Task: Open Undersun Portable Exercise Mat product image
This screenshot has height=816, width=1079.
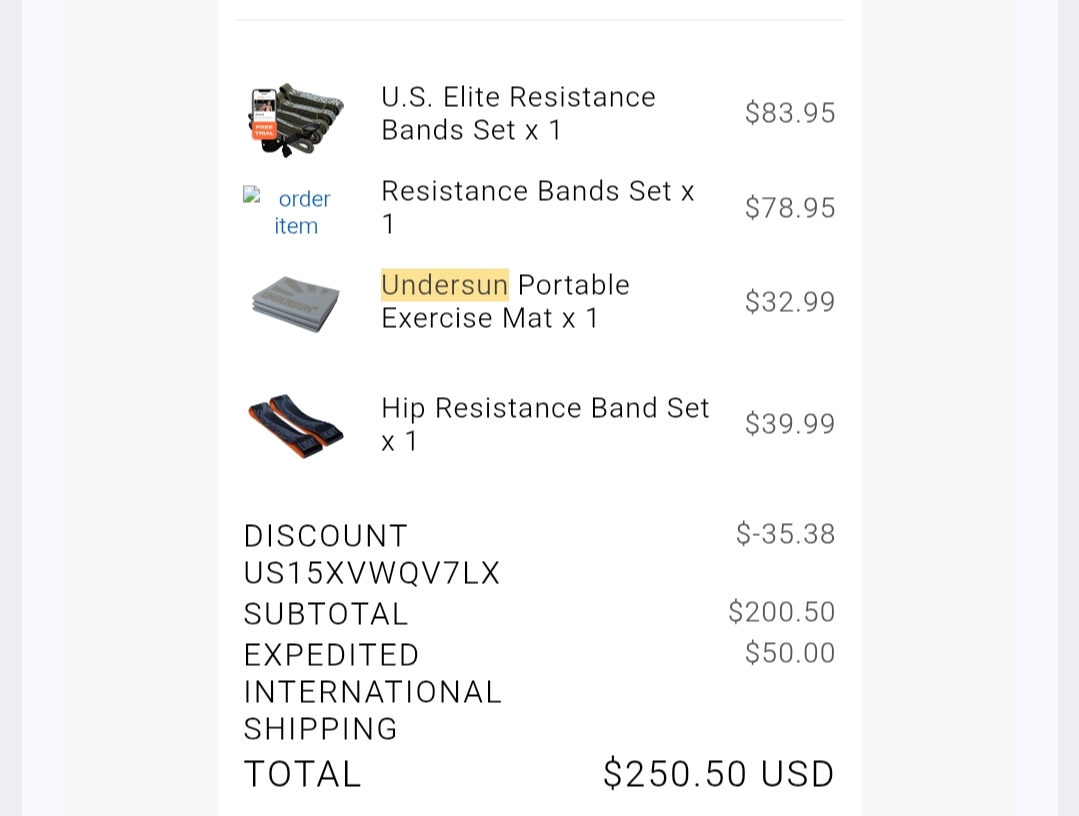Action: (x=296, y=303)
